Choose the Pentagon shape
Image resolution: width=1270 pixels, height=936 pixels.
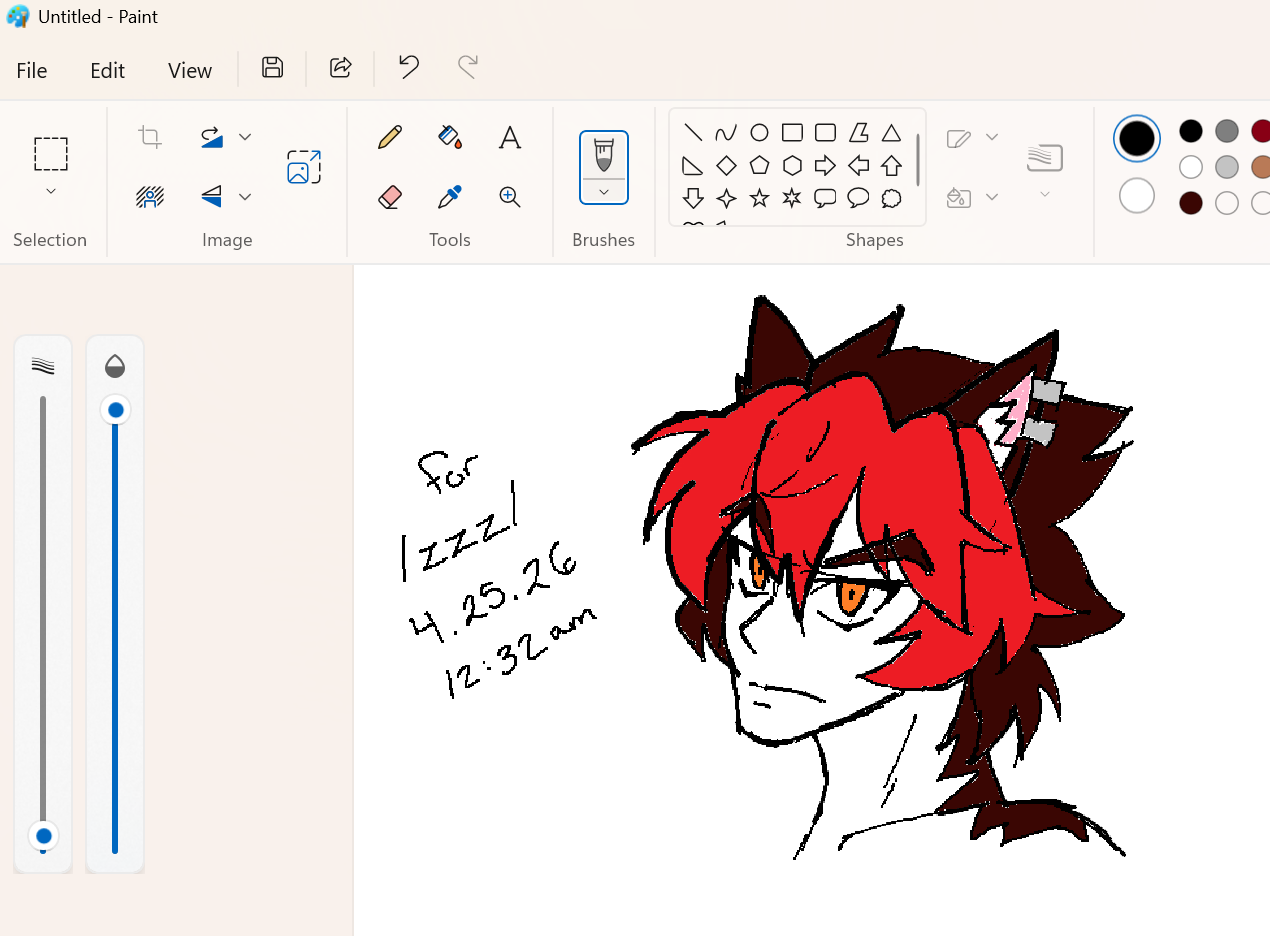point(759,166)
